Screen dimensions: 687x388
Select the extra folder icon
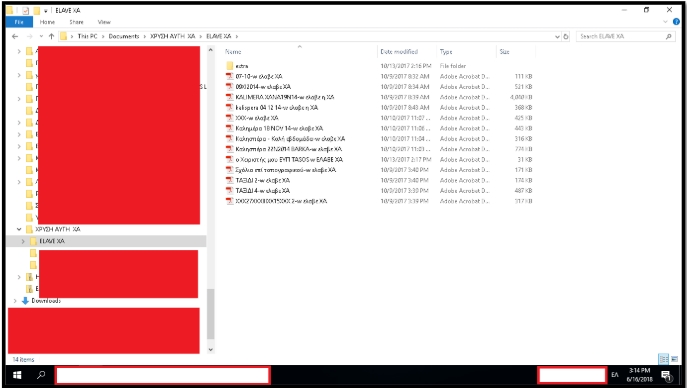click(x=230, y=66)
